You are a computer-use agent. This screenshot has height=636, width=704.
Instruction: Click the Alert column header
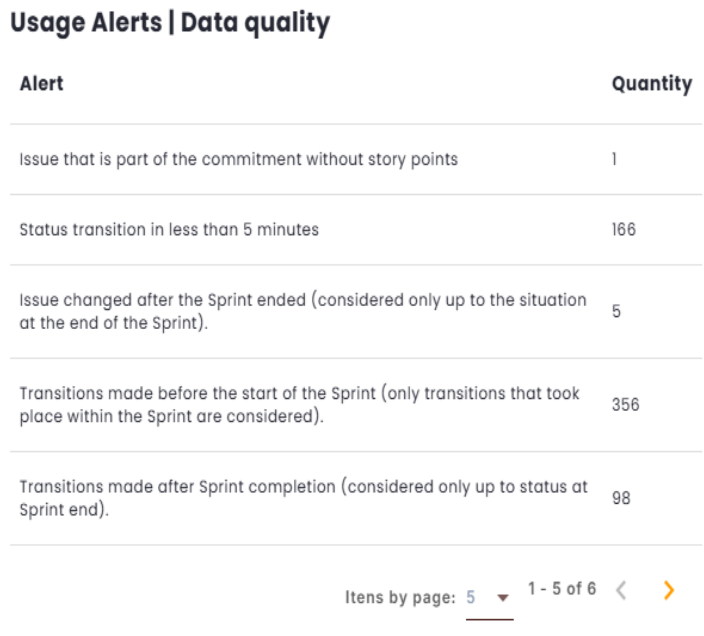(x=41, y=83)
